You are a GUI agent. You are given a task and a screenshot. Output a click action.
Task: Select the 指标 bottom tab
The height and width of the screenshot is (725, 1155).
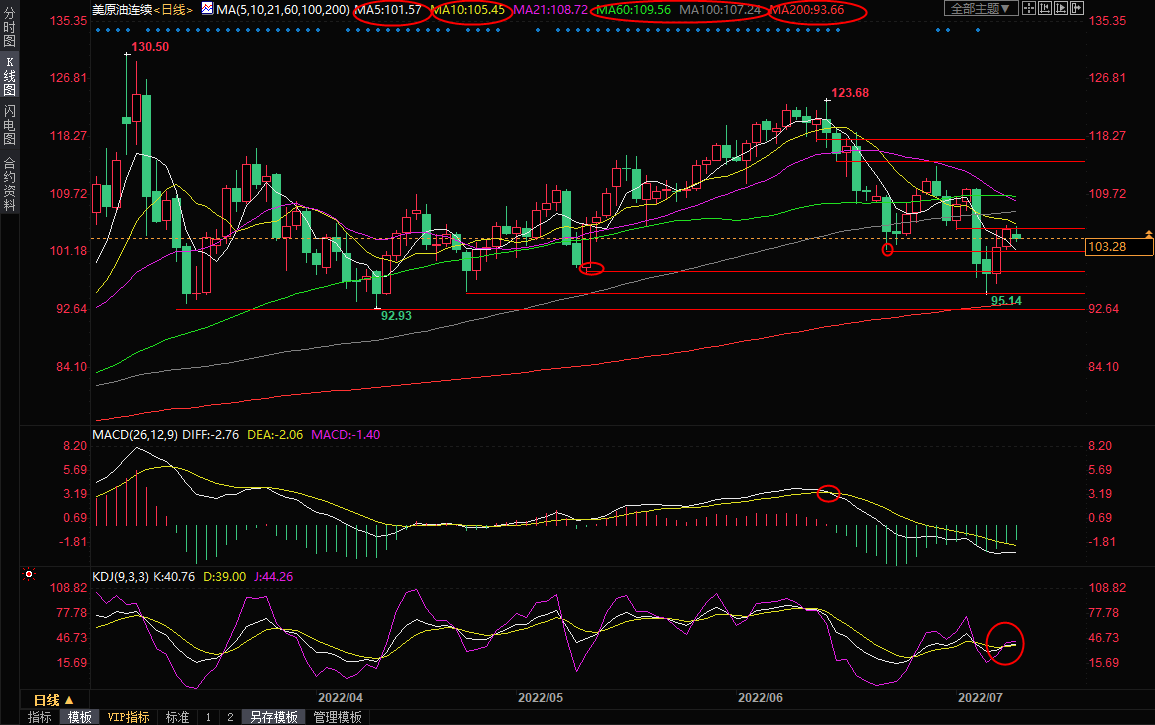39,717
